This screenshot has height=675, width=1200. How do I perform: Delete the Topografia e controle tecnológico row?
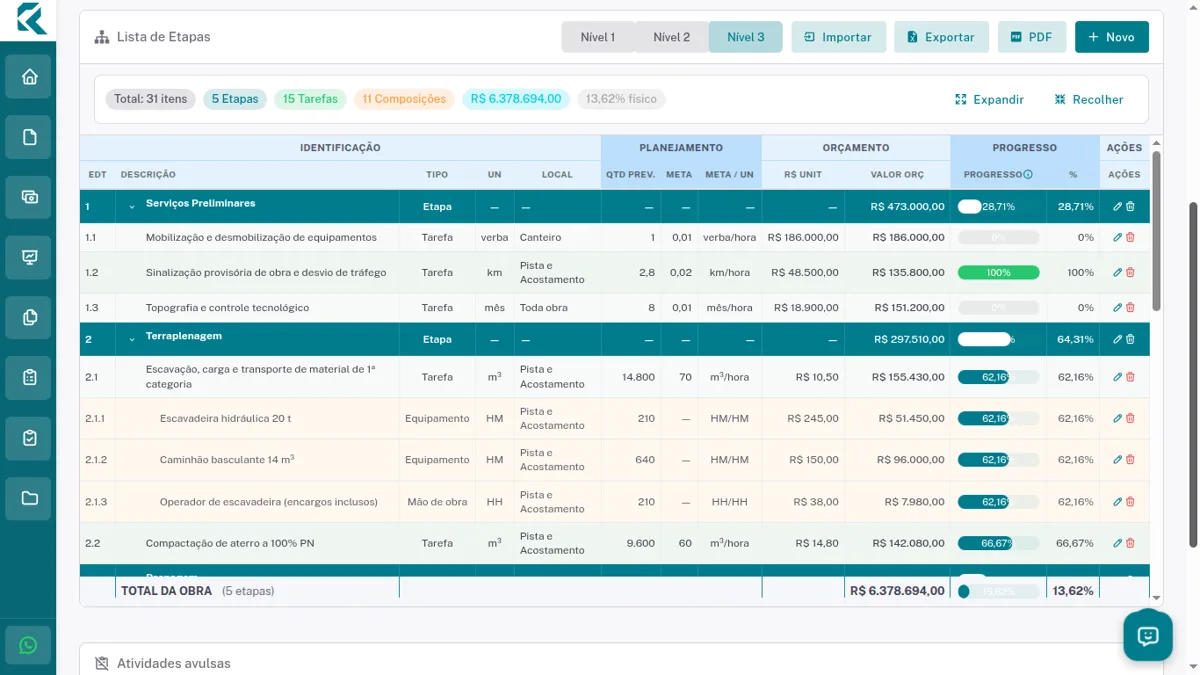pos(1131,308)
